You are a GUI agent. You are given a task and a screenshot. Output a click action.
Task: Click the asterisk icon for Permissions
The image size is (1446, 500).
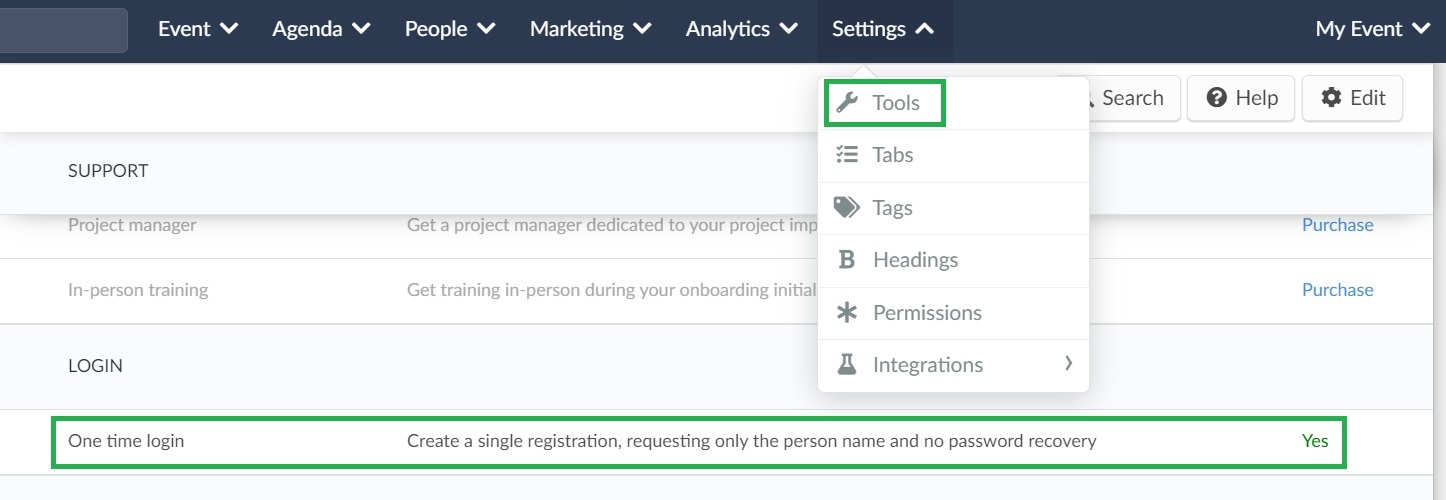point(847,312)
